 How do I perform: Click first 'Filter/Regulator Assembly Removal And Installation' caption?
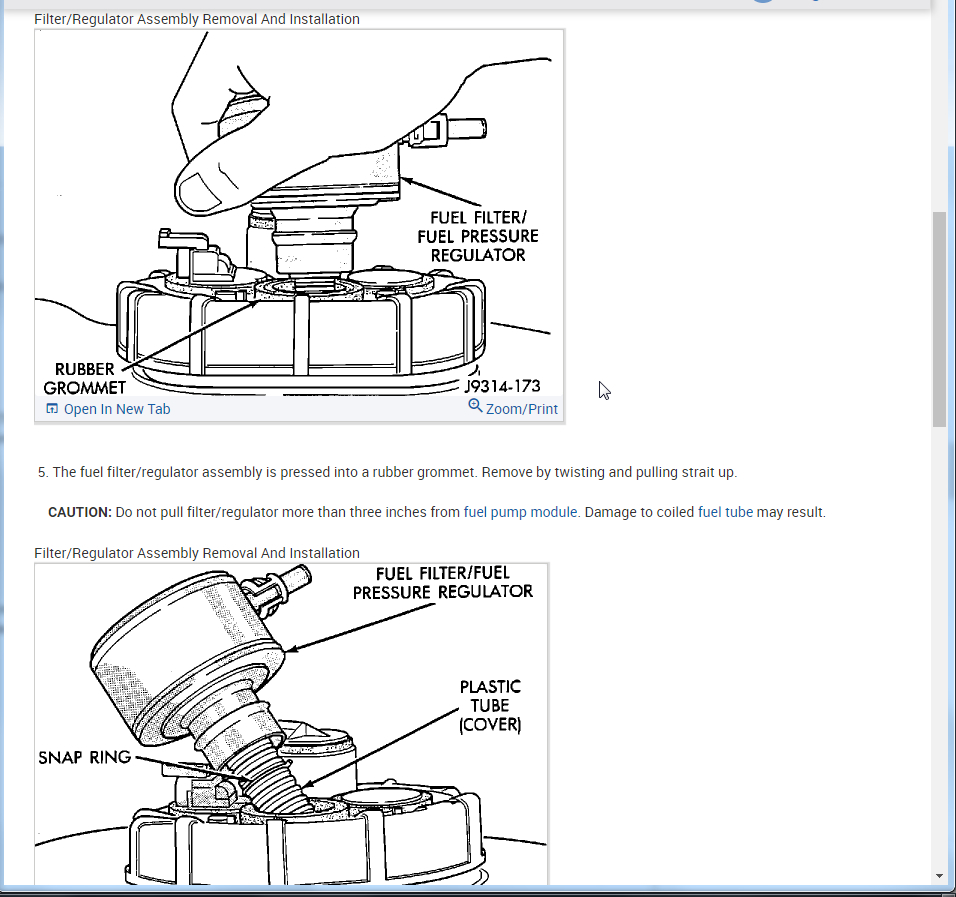[197, 20]
